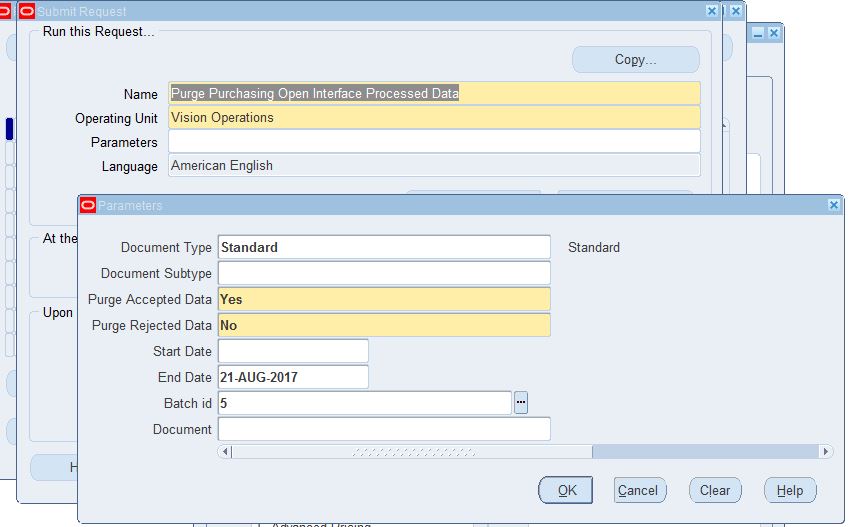
Task: Click the horizontal scrollbar left arrow
Action: coord(225,452)
